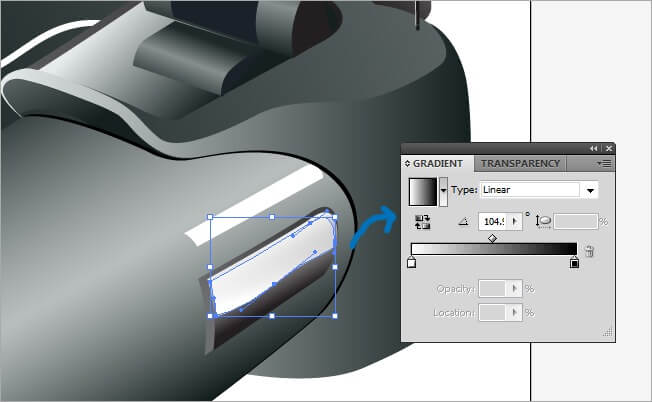This screenshot has height=402, width=652.
Task: Select the Gradient panel tab
Action: coord(437,163)
